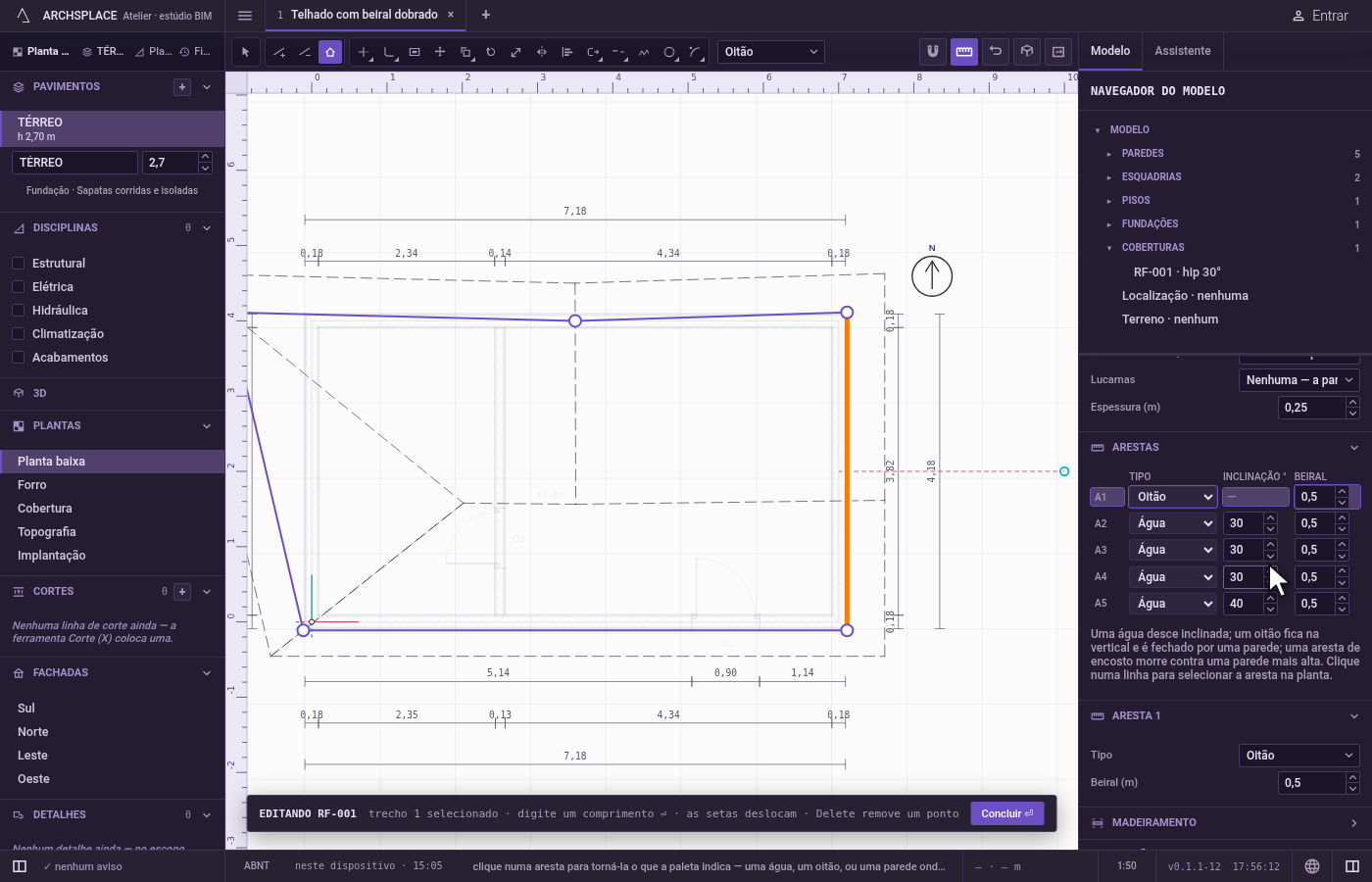Choose the circle drawing tool
Screen dimensions: 1372x882
669,52
